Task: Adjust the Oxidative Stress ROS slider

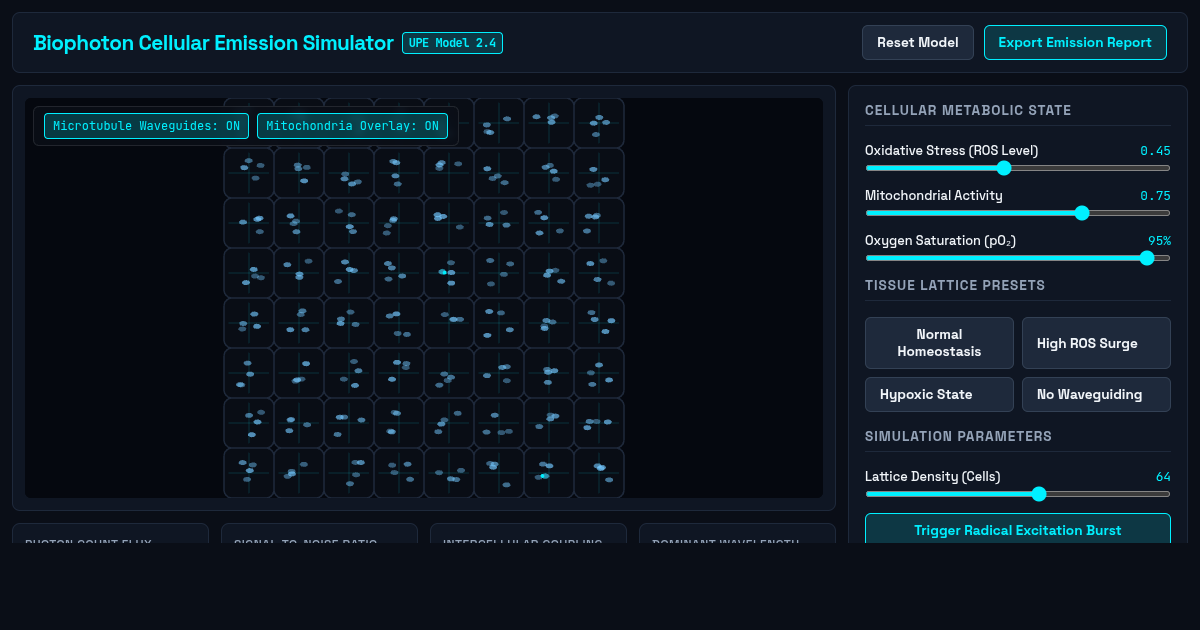Action: coord(1017,168)
